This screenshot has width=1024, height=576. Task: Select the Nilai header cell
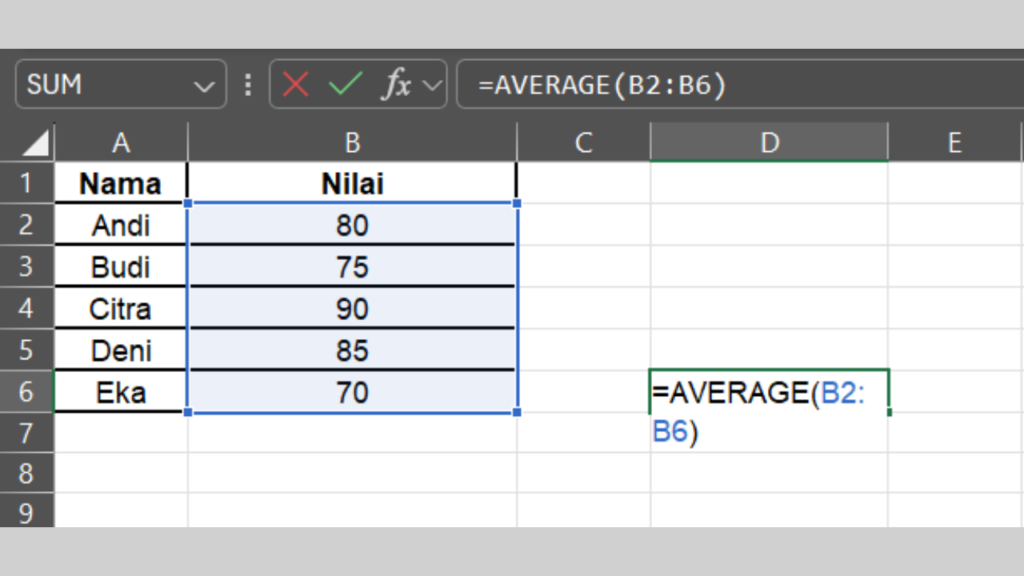(x=352, y=183)
